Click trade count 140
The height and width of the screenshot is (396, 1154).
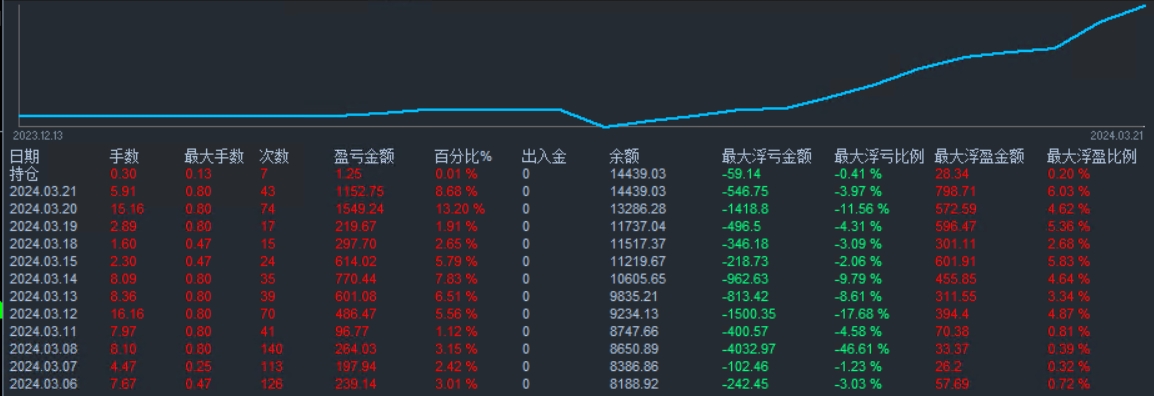271,349
